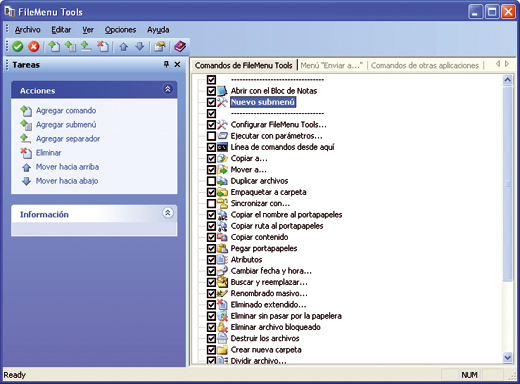Collapse the Información section chevron

coord(168,213)
